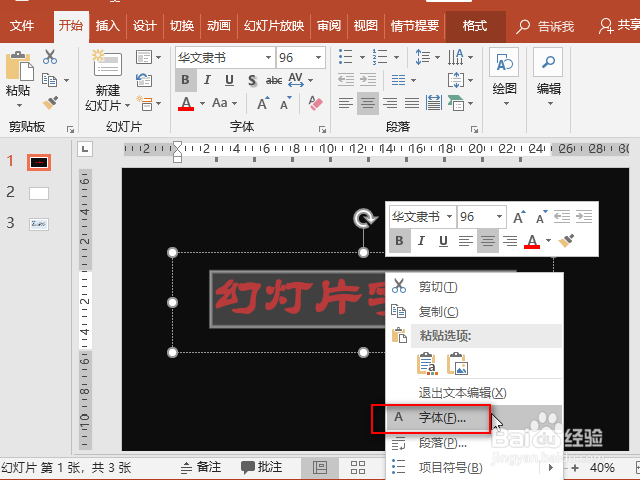Click mini toolbar red font color button
The width and height of the screenshot is (640, 480).
[532, 241]
